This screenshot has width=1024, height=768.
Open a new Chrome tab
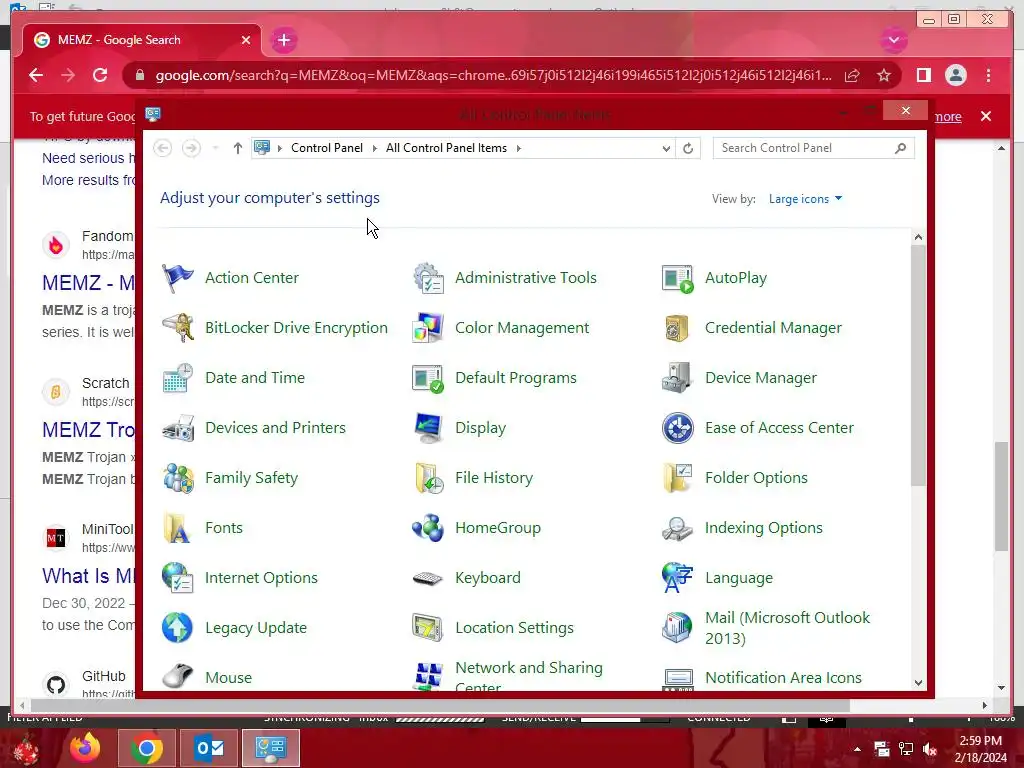click(x=283, y=40)
